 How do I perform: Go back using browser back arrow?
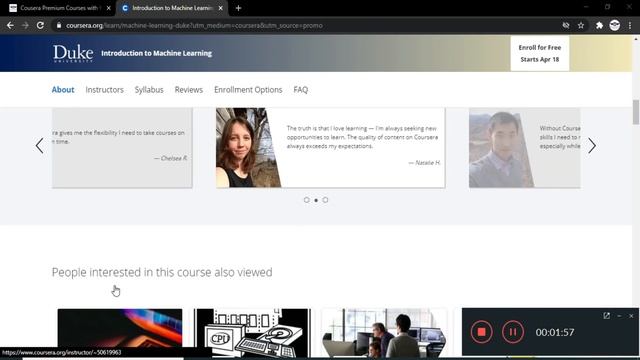point(10,25)
